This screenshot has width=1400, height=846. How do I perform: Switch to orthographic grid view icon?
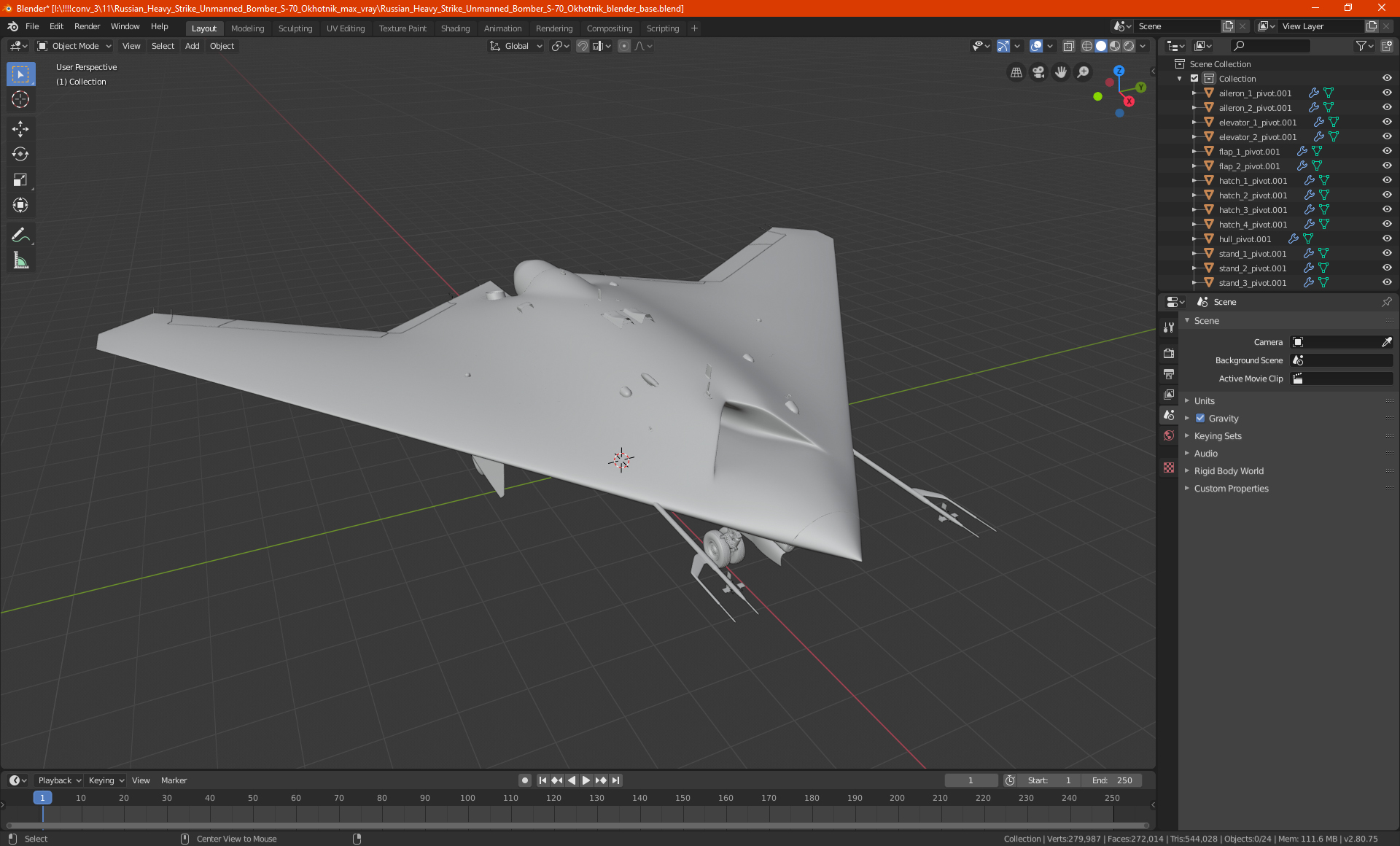(1016, 72)
